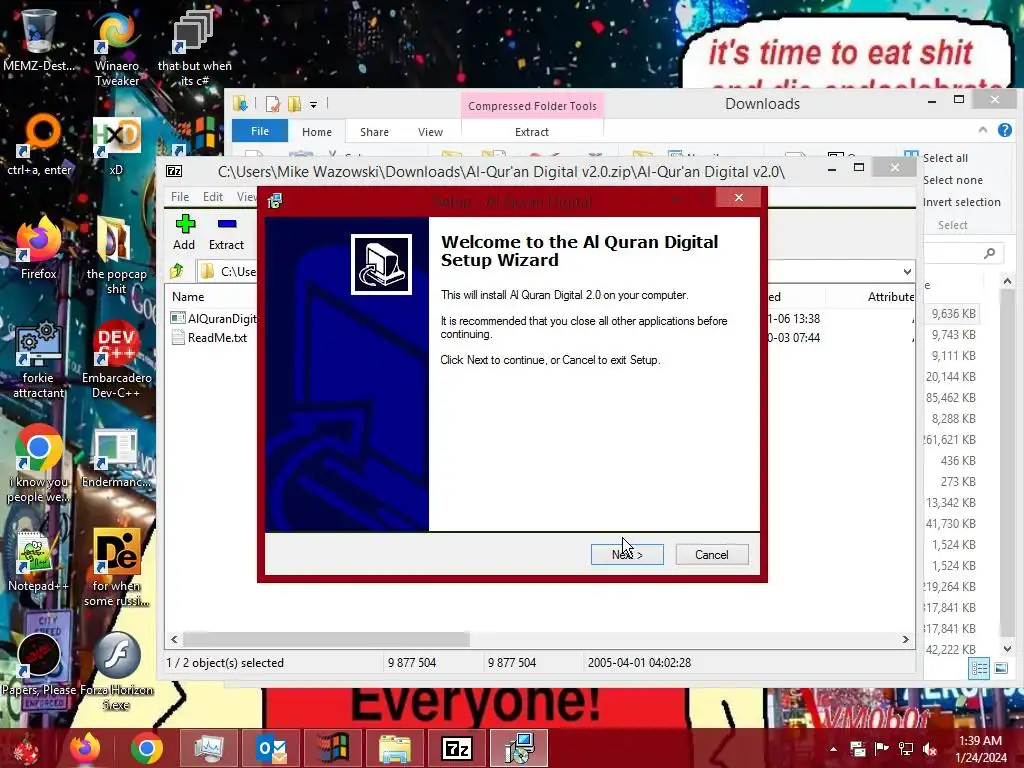Open File Explorer from the taskbar

point(395,748)
